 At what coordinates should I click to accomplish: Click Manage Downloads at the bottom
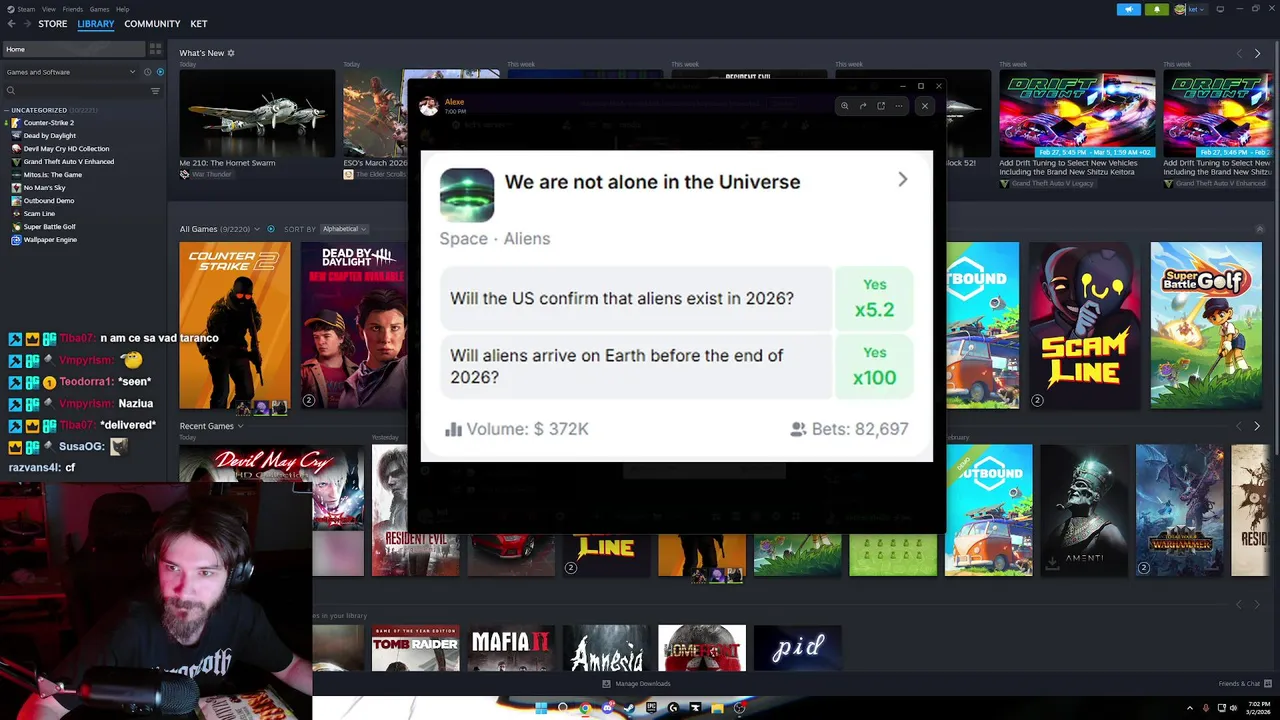636,684
